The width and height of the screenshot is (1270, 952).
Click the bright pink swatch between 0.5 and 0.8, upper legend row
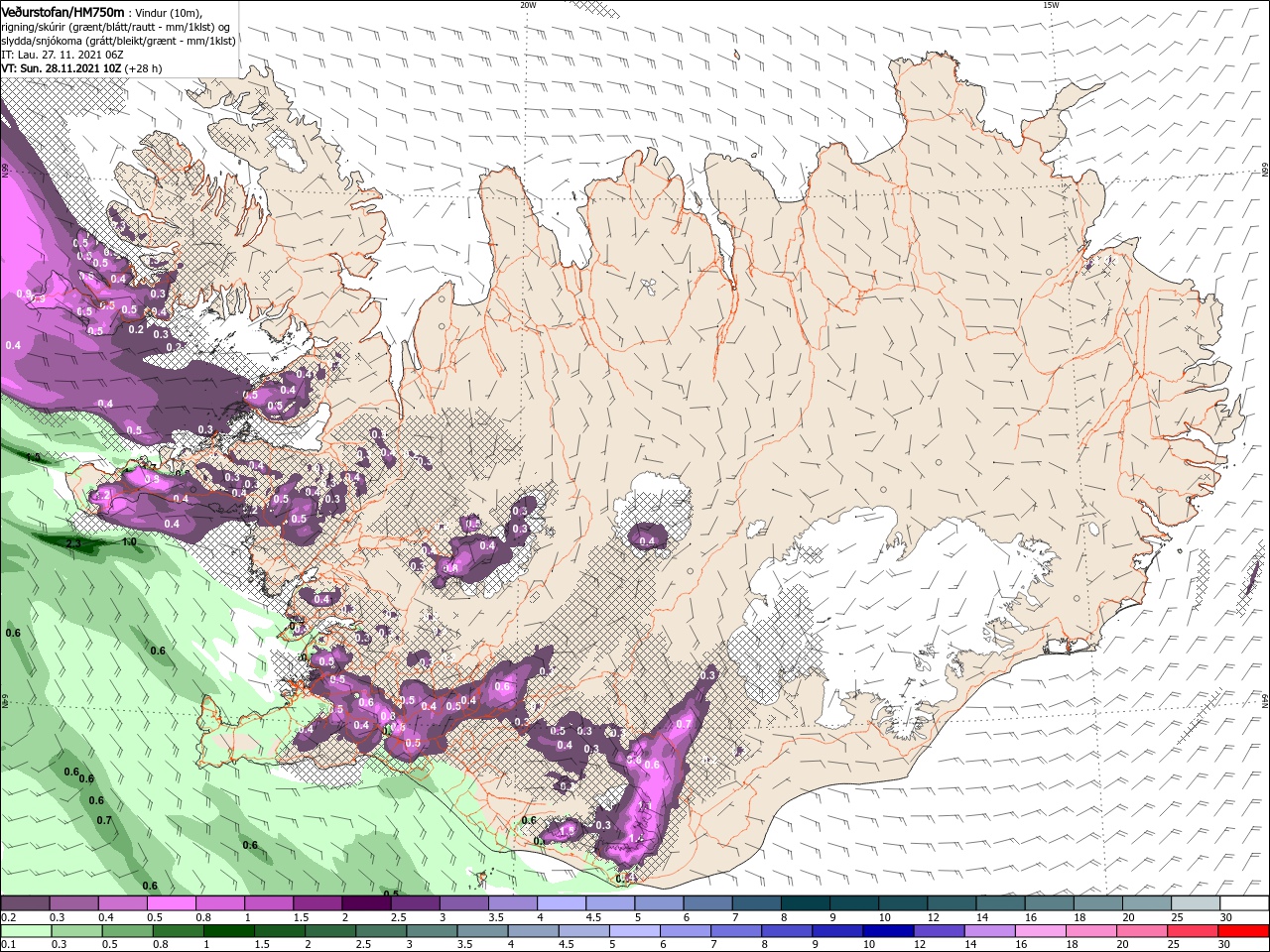click(x=171, y=902)
